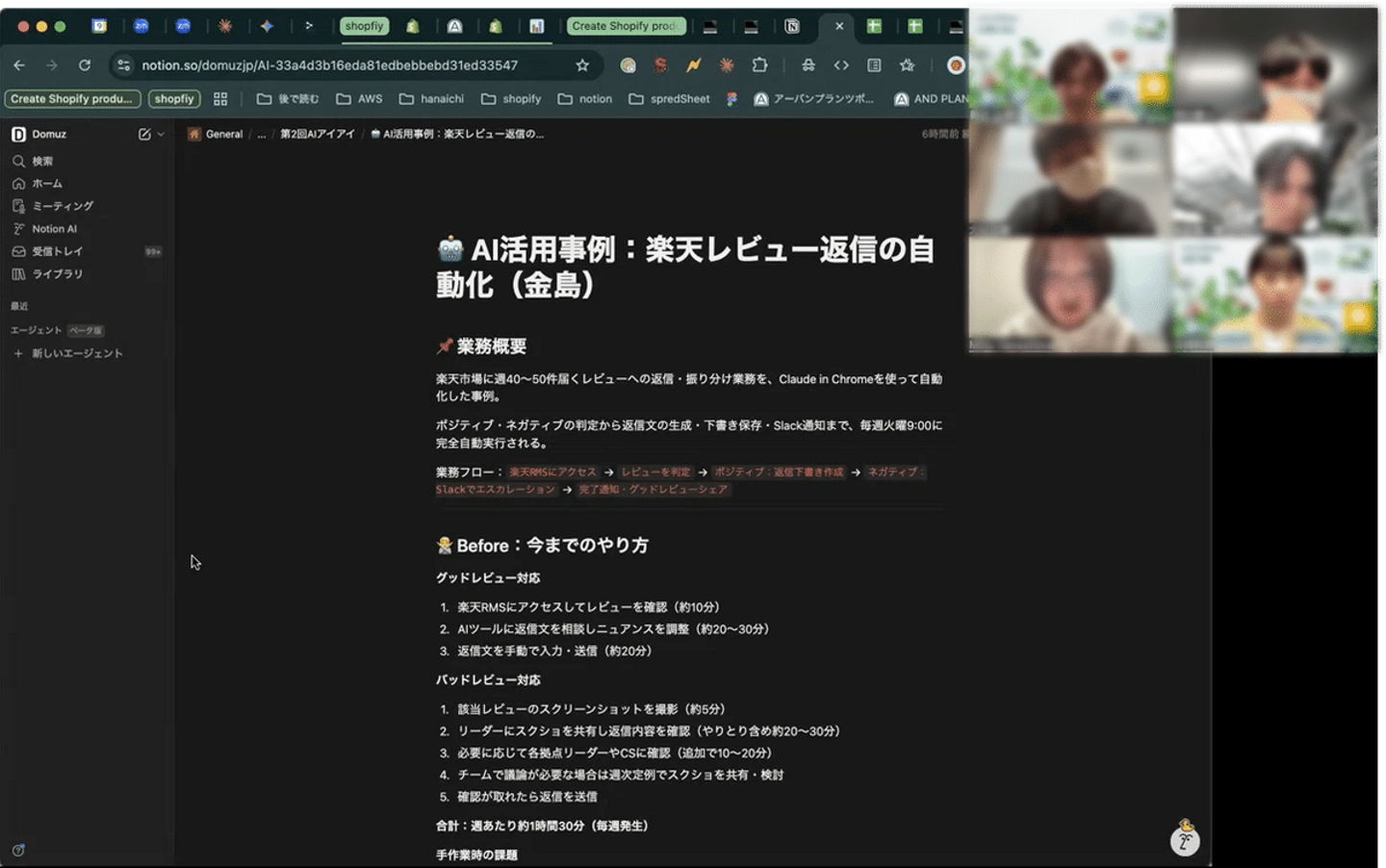Open Notion AI from the sidebar
This screenshot has width=1386, height=868.
click(54, 229)
